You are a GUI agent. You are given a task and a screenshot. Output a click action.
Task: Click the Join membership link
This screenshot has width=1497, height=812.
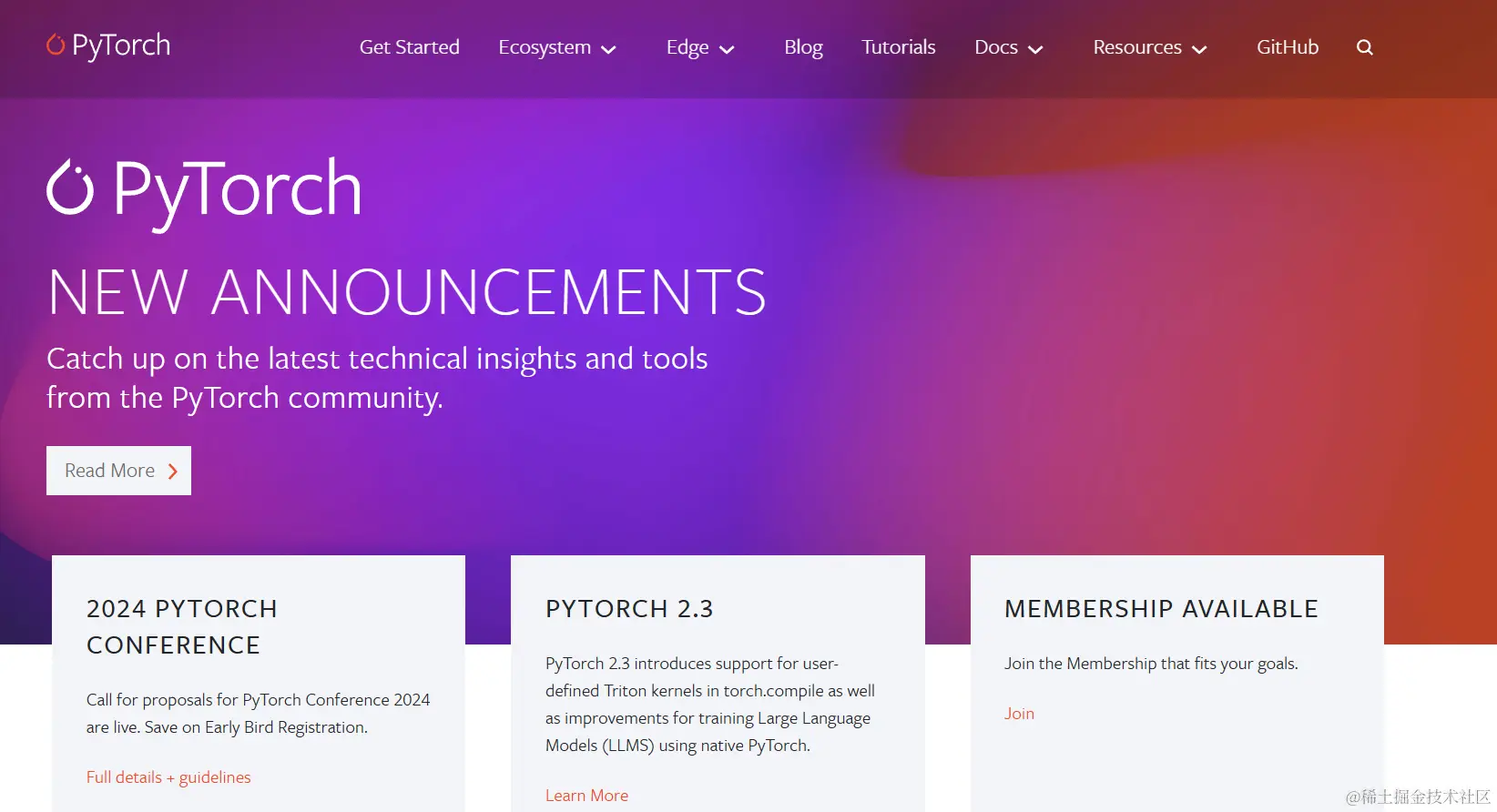point(1019,714)
